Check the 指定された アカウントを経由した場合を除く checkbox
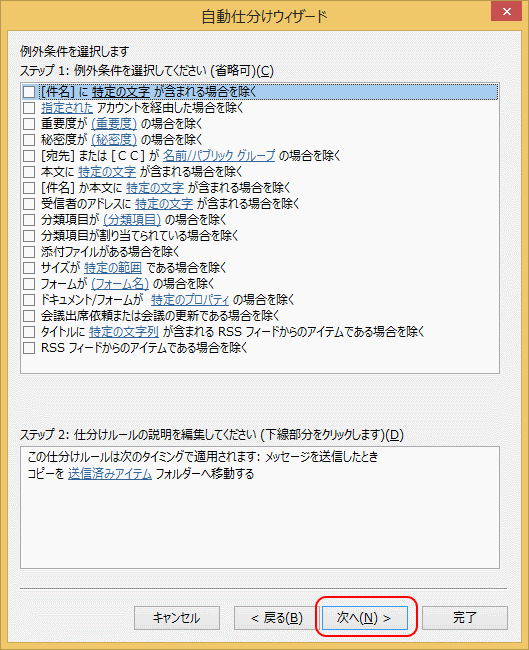The height and width of the screenshot is (650, 529). 29,108
